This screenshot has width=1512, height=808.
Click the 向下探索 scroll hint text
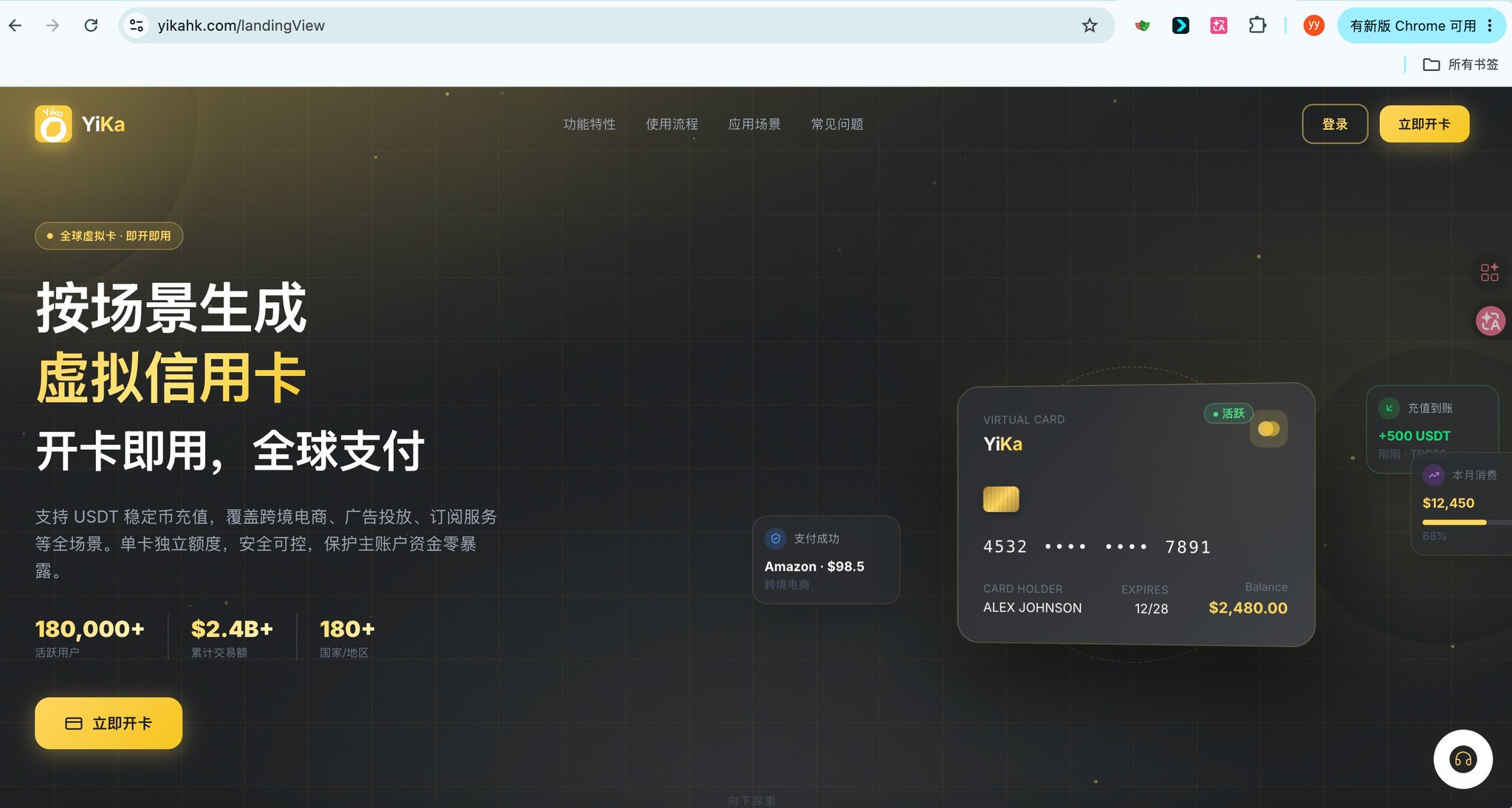(751, 801)
